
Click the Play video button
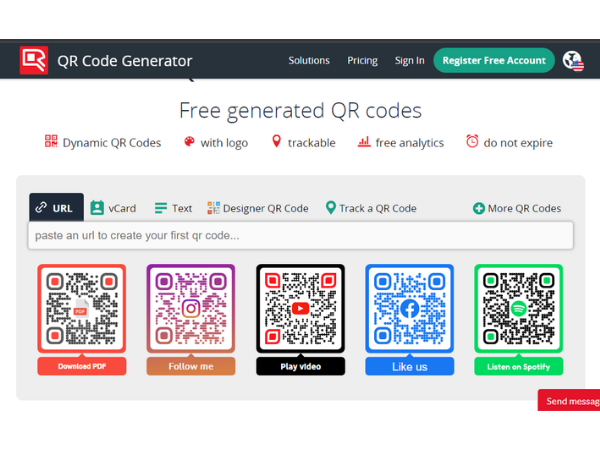pyautogui.click(x=300, y=366)
